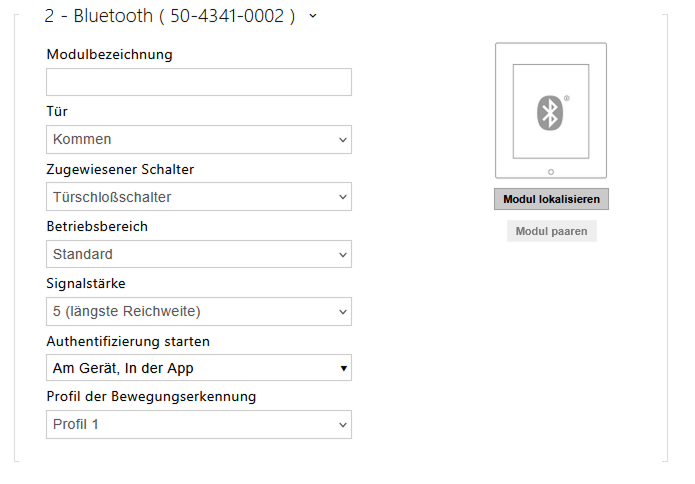The width and height of the screenshot is (695, 484).
Task: Open the Authentifizierung starten multi-select dropdown
Action: tap(199, 369)
